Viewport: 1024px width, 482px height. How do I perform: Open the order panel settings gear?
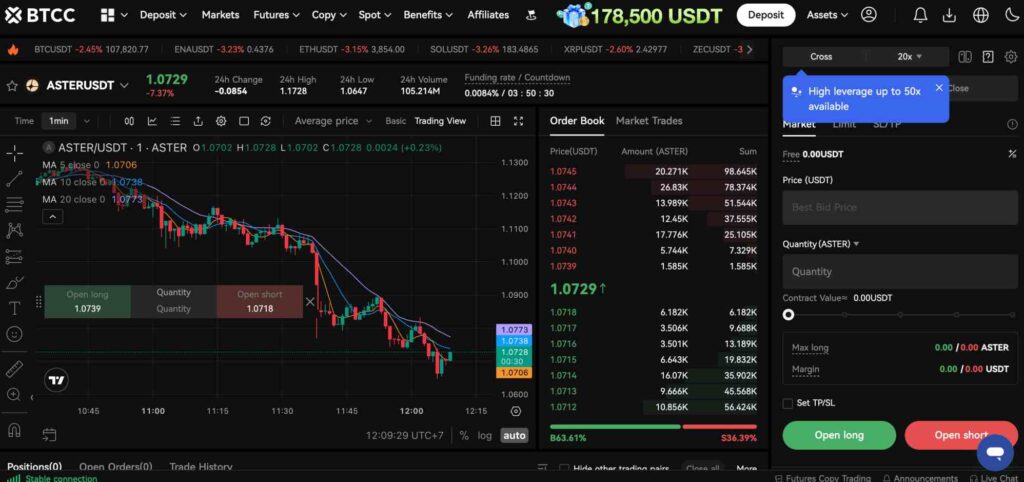pos(1011,57)
